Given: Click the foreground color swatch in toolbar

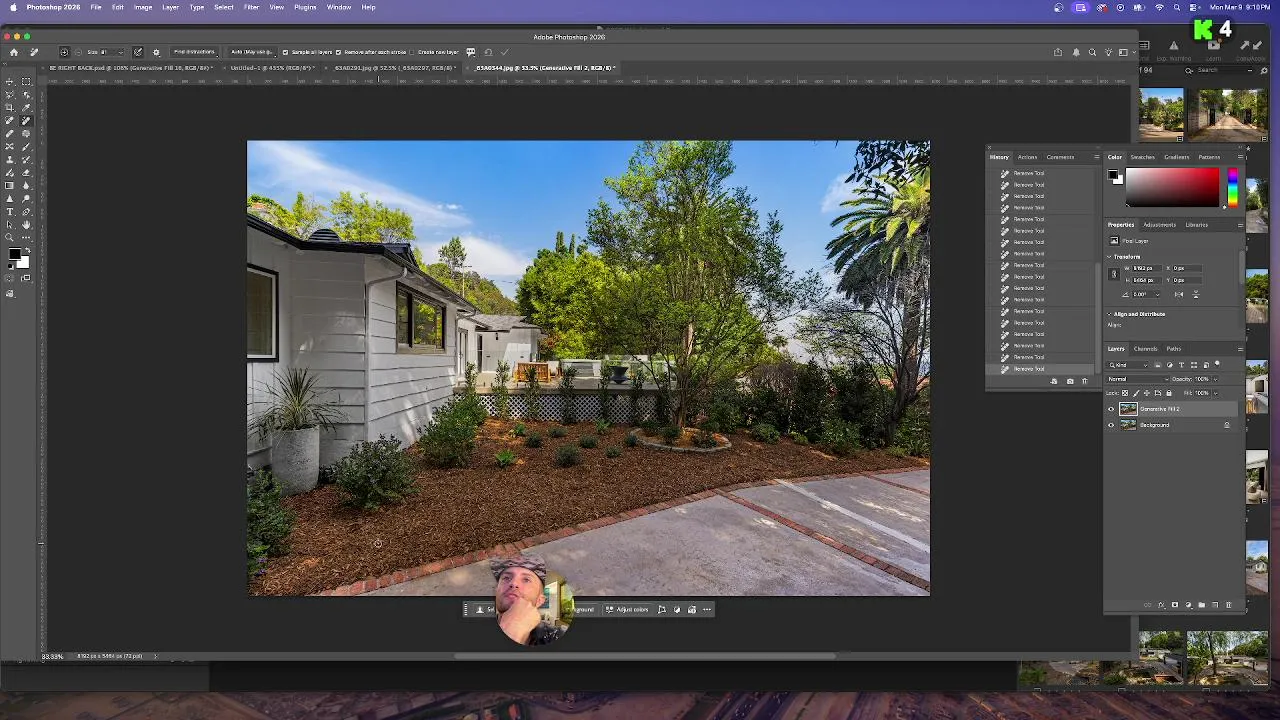Looking at the screenshot, I should click(x=14, y=254).
